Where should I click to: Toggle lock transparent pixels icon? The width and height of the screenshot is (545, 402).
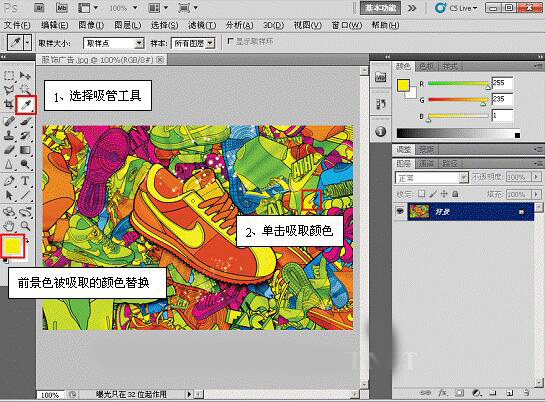(x=421, y=194)
